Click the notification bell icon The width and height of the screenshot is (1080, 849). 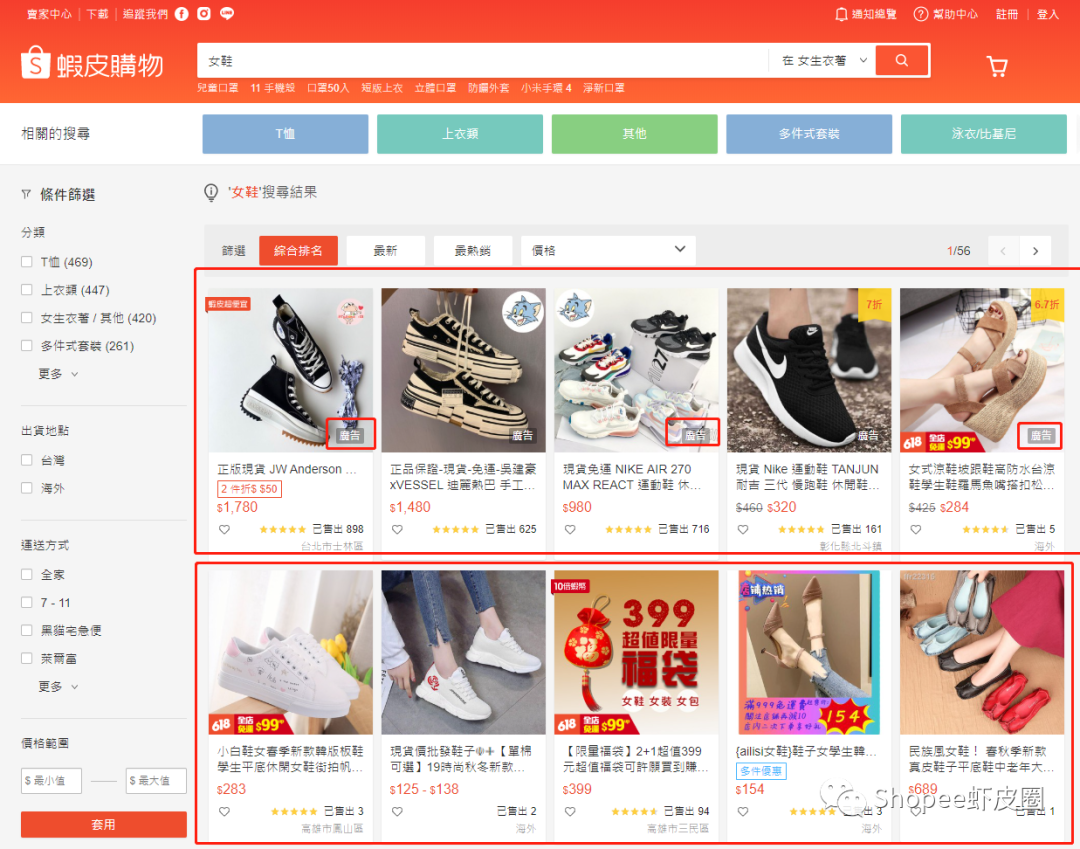(x=841, y=14)
